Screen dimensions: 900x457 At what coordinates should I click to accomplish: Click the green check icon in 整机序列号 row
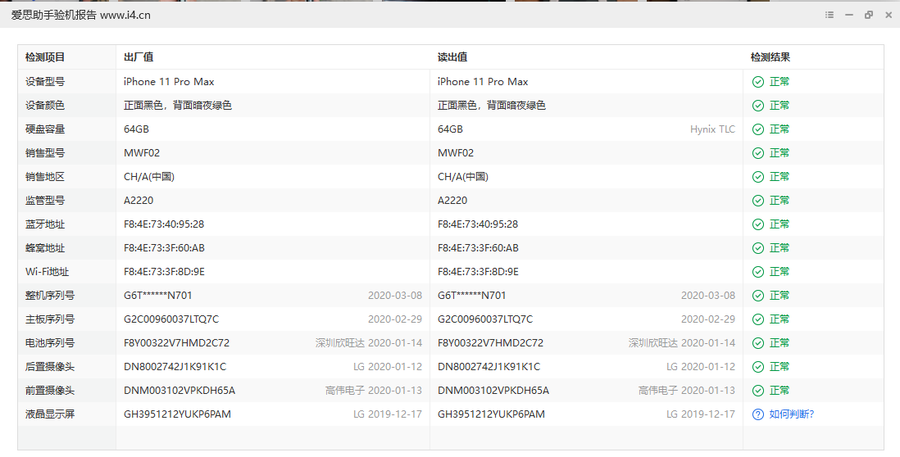(x=758, y=295)
